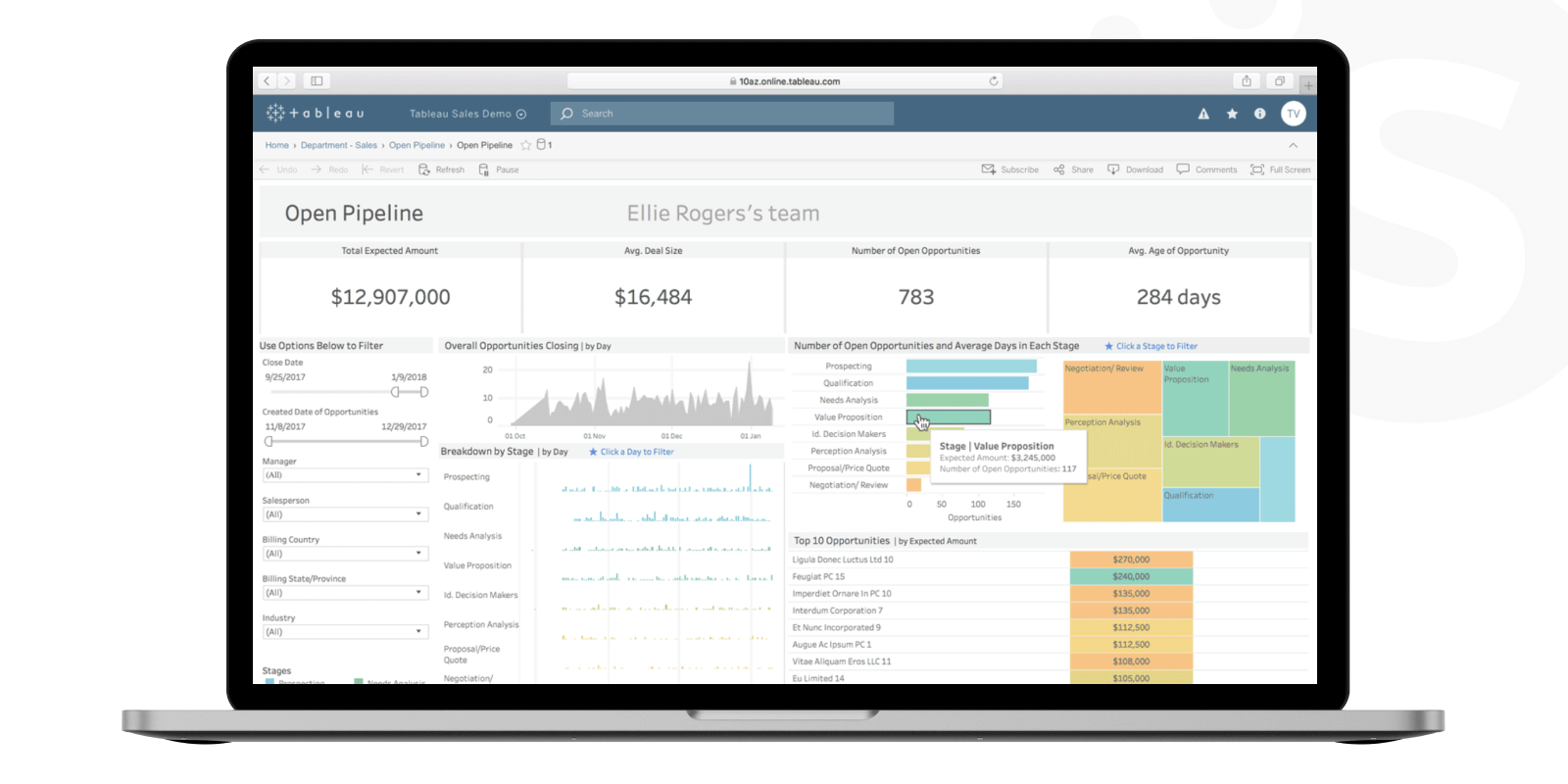Navigate to Home breadcrumb link
Screen dimensions: 1568x784
pos(276,145)
